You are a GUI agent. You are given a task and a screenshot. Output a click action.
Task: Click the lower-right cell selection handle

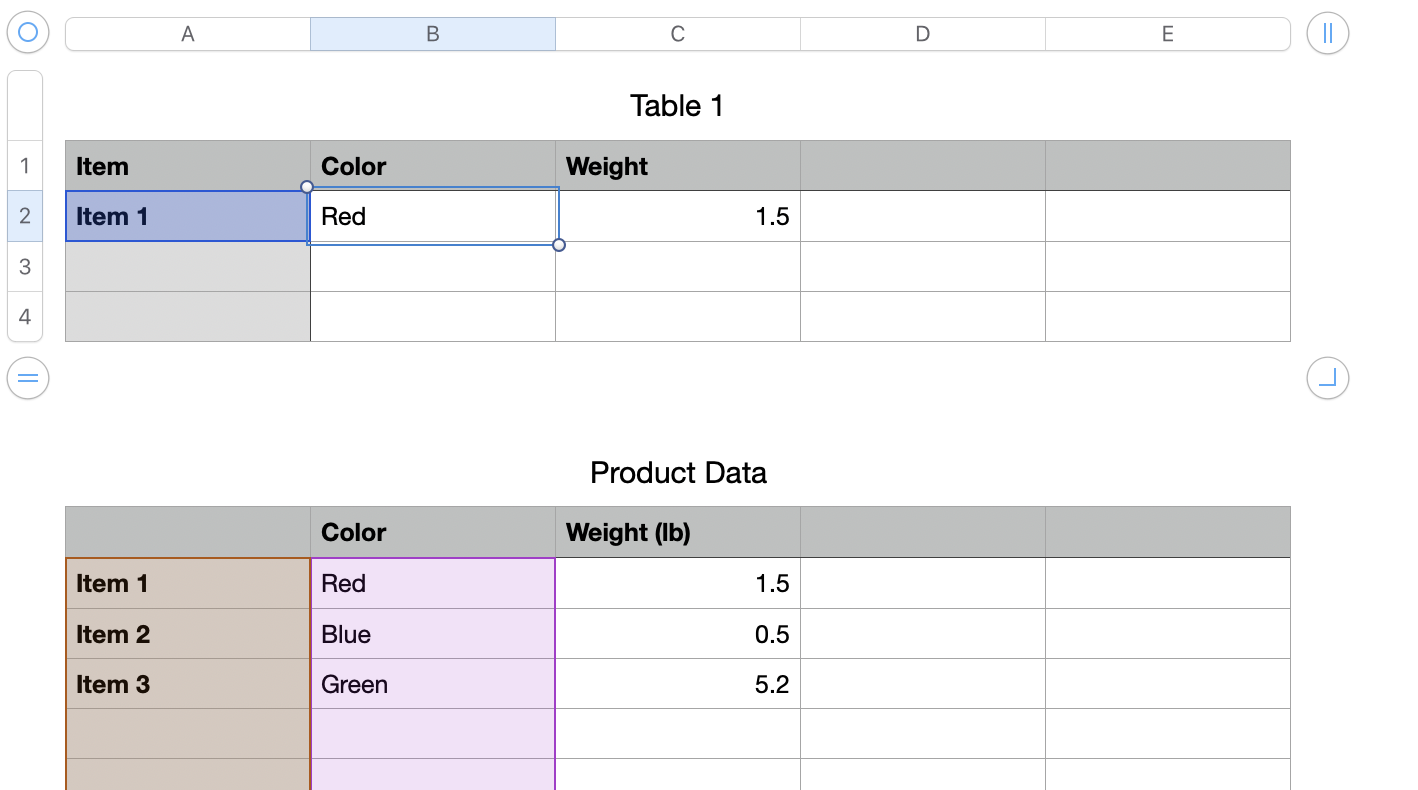point(559,245)
